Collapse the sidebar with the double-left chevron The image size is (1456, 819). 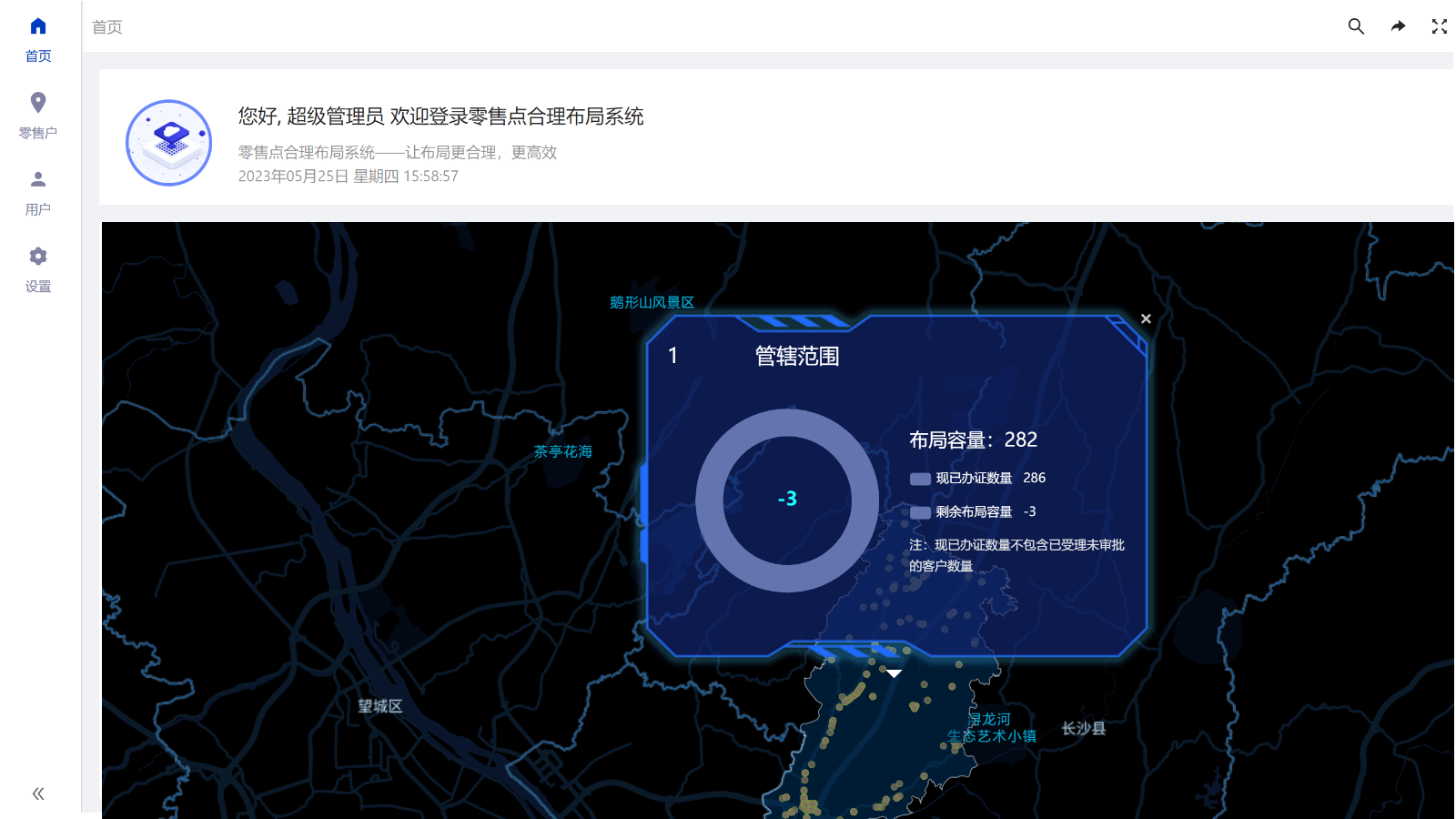click(37, 793)
